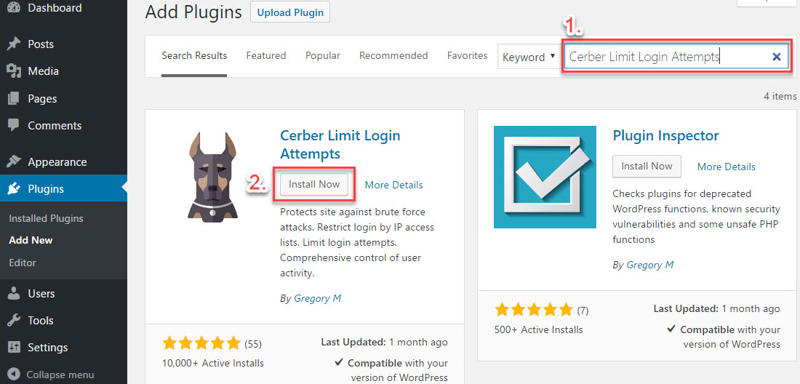Click the Dashboard gauge icon
The height and width of the screenshot is (384, 800).
tap(14, 8)
